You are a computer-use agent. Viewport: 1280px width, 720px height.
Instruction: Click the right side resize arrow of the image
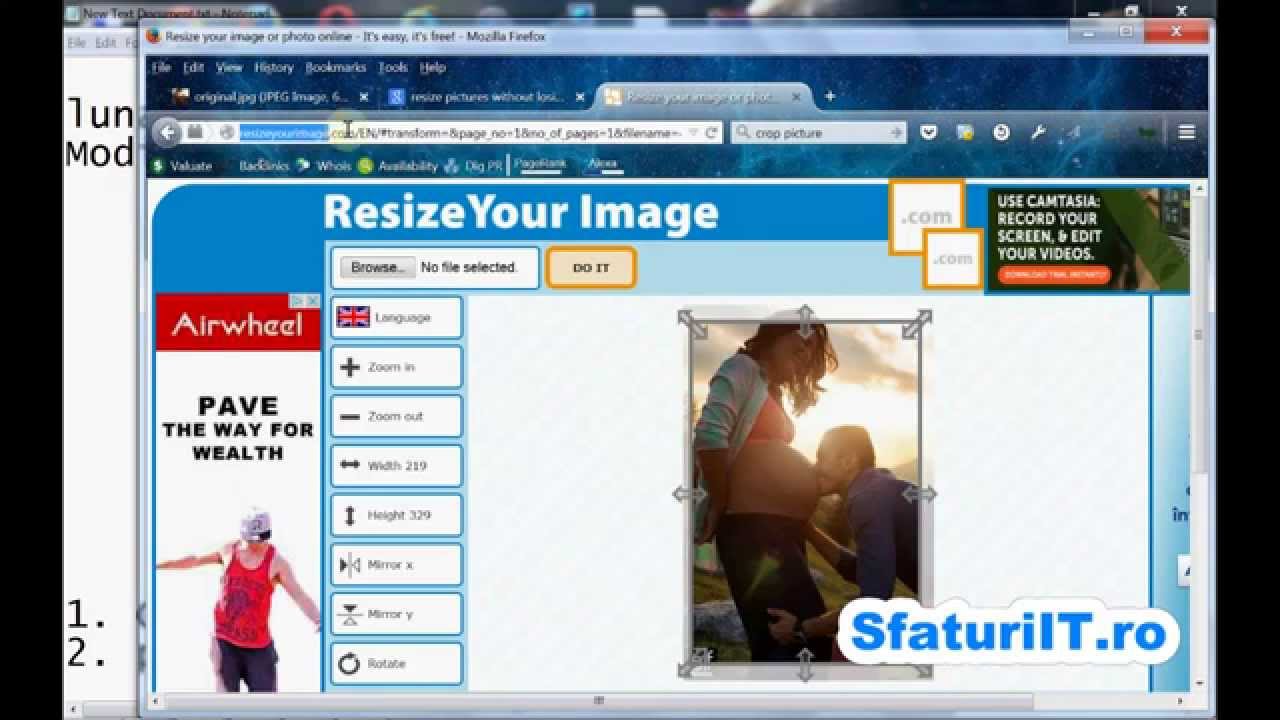click(919, 494)
